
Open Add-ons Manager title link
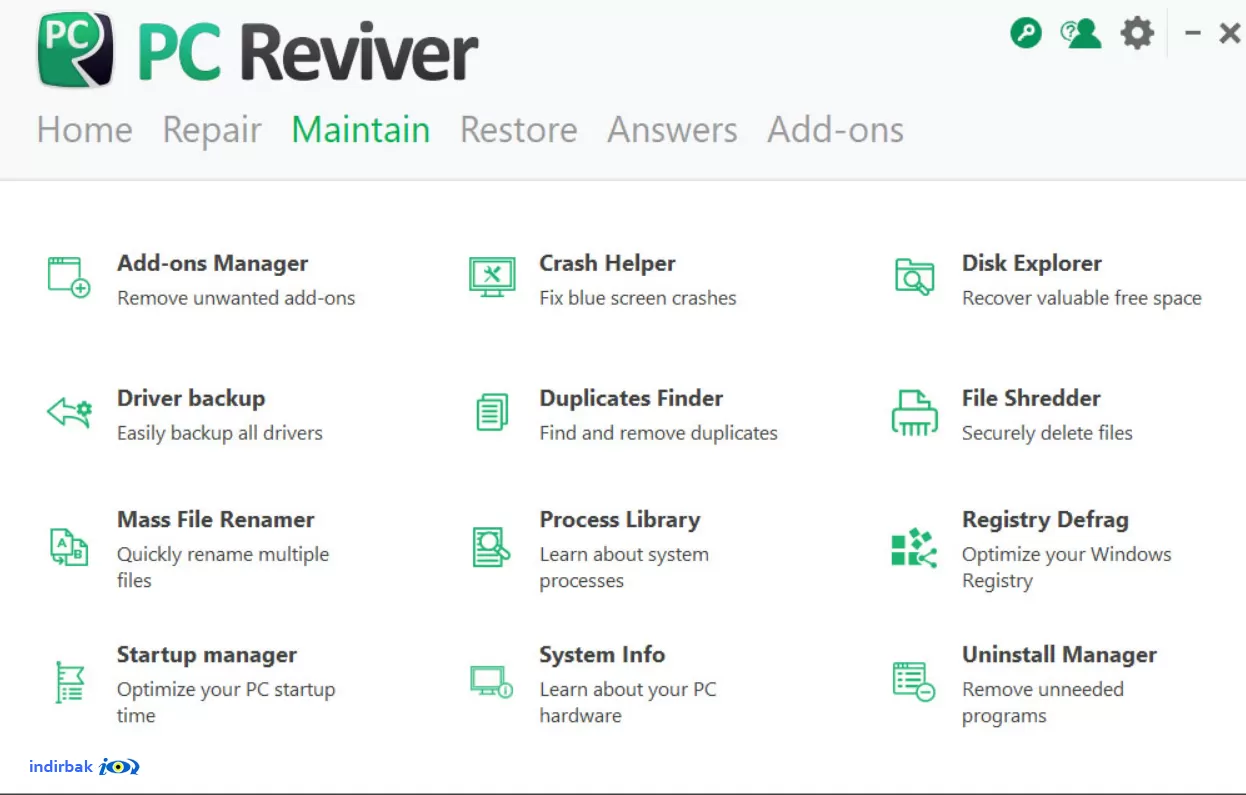pos(213,264)
